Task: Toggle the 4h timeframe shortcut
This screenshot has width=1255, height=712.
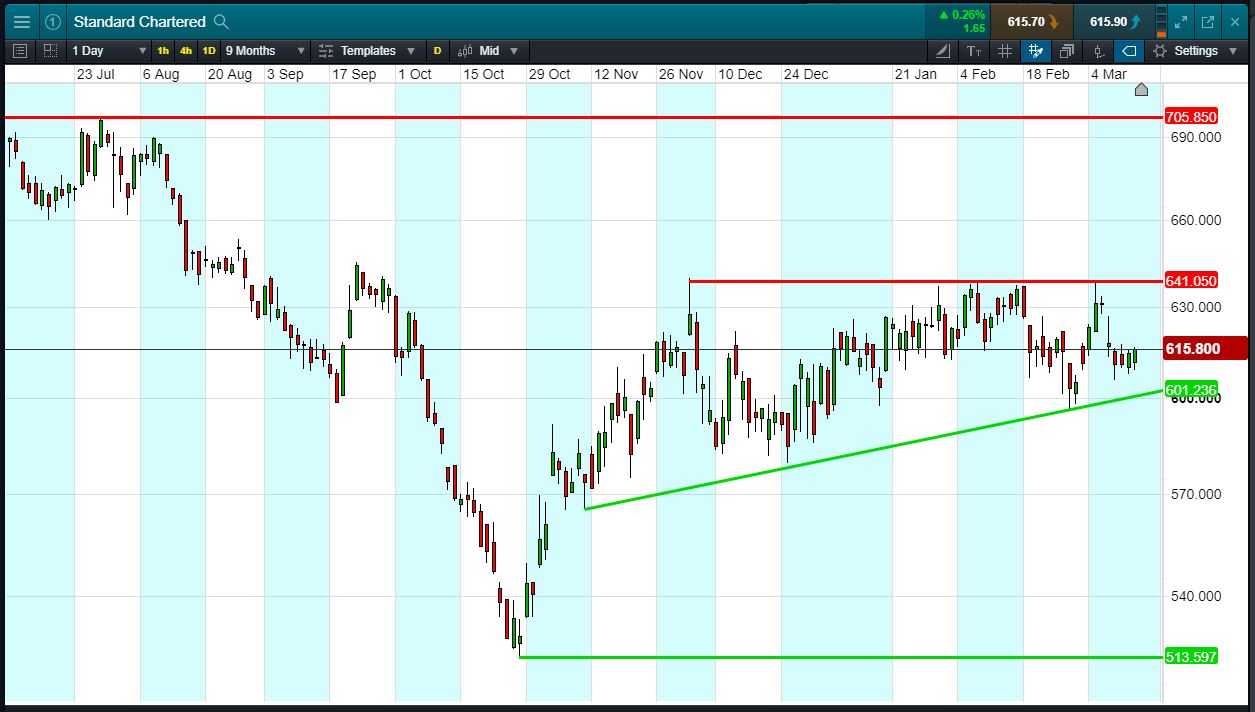Action: pyautogui.click(x=185, y=50)
